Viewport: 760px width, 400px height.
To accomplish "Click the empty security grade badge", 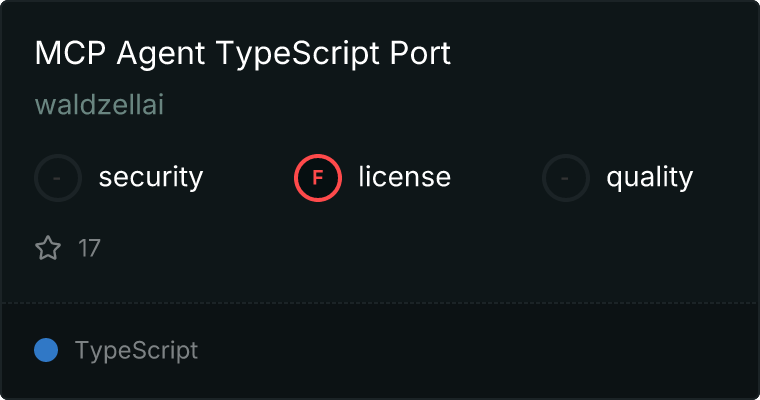I will click(x=58, y=178).
